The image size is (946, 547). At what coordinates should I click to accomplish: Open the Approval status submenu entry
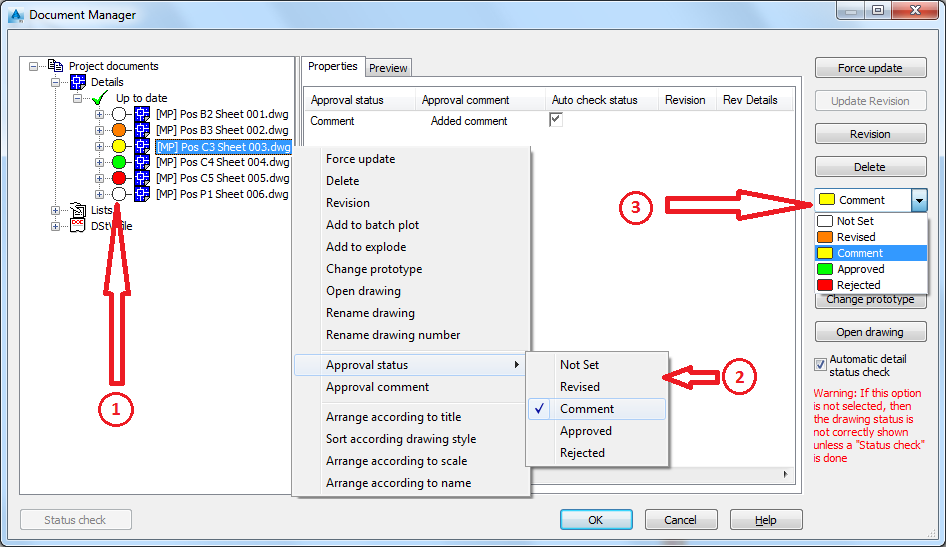[x=410, y=365]
